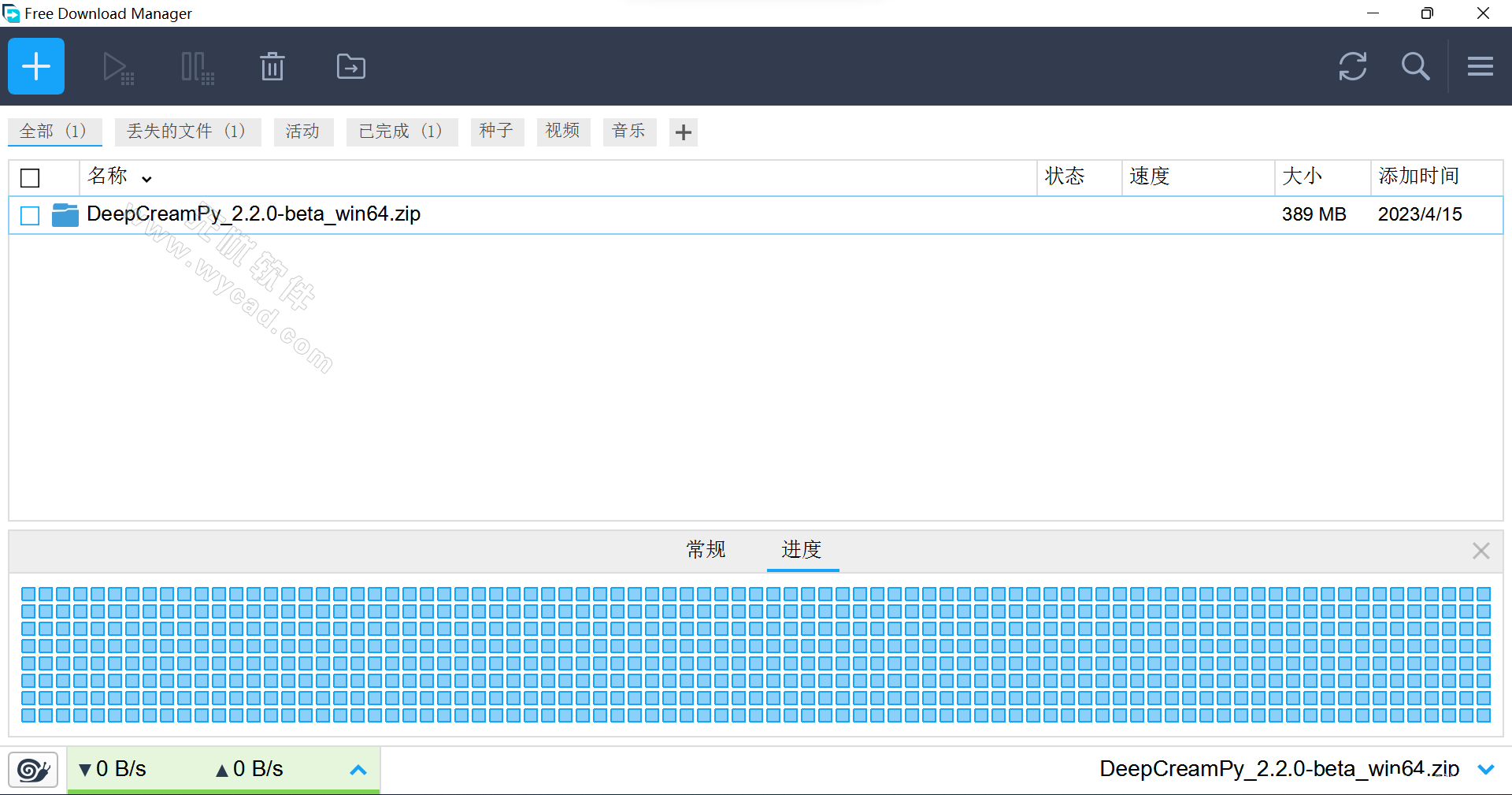Image resolution: width=1512 pixels, height=795 pixels.
Task: Click the Refresh icon
Action: (1353, 67)
